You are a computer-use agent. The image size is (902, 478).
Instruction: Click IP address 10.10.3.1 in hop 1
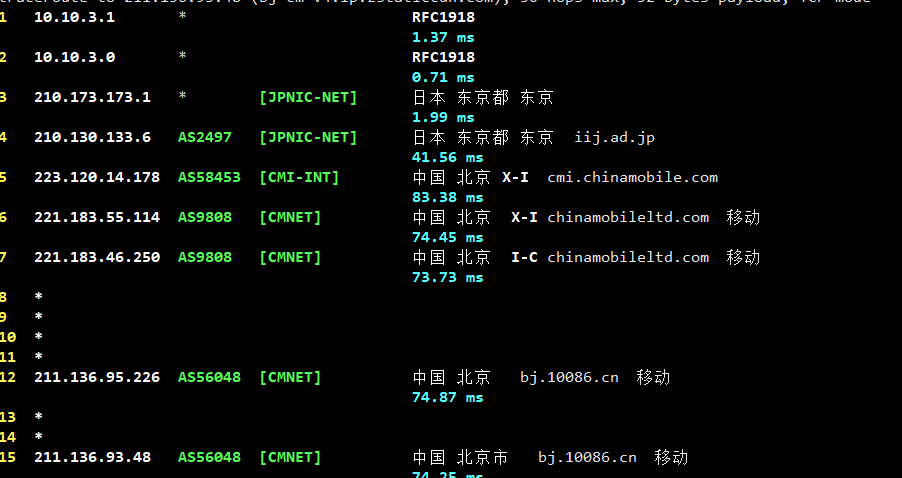[74, 17]
